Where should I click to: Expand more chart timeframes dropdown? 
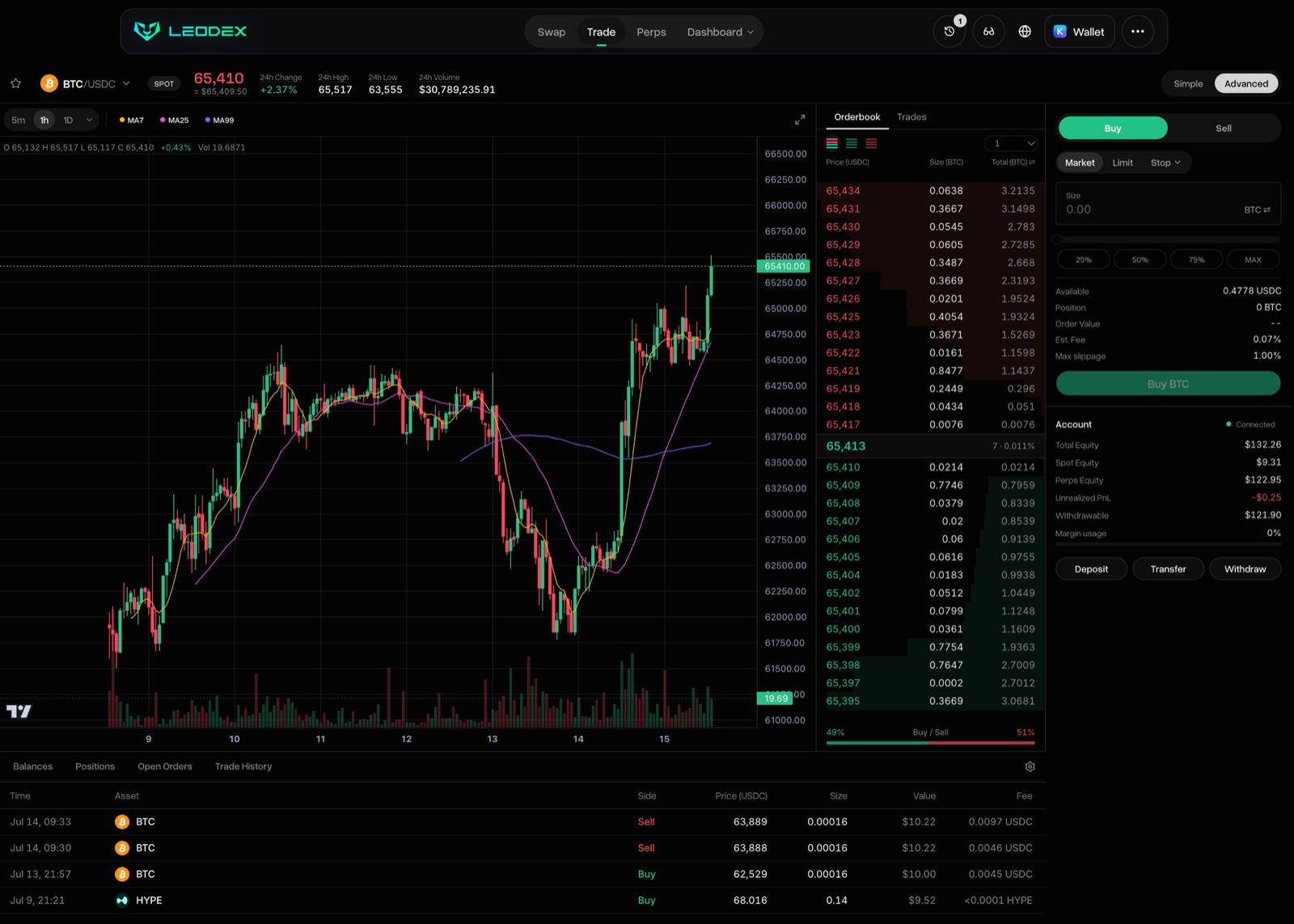(x=89, y=120)
